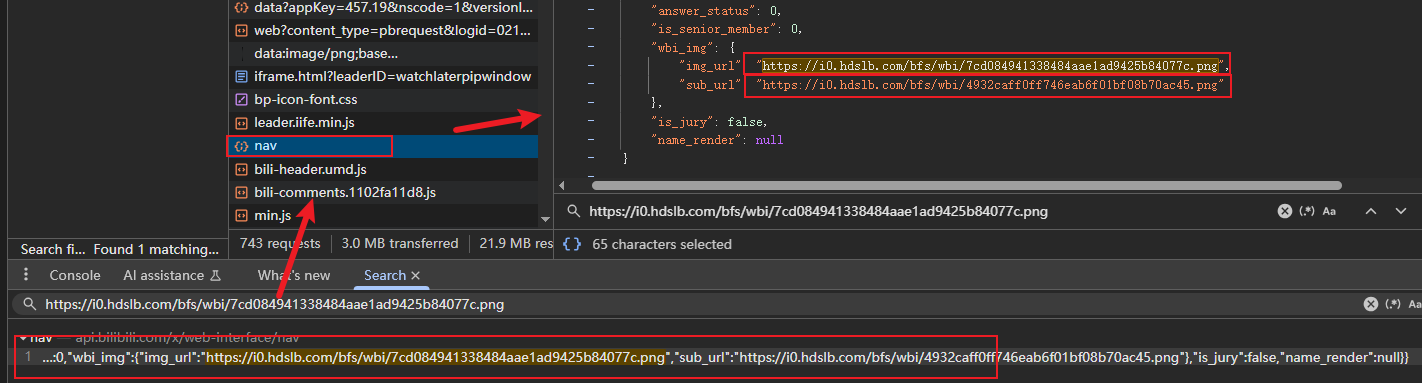
Task: Open the drawer three-dot menu
Action: 26,275
